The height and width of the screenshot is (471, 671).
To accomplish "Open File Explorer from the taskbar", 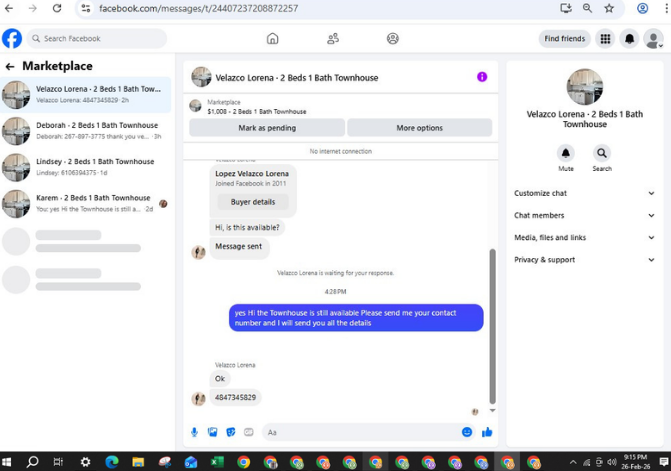I will point(138,462).
